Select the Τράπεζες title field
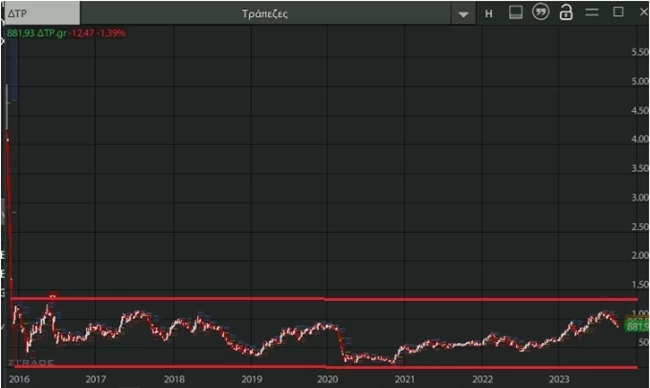The image size is (650, 388). pyautogui.click(x=265, y=14)
